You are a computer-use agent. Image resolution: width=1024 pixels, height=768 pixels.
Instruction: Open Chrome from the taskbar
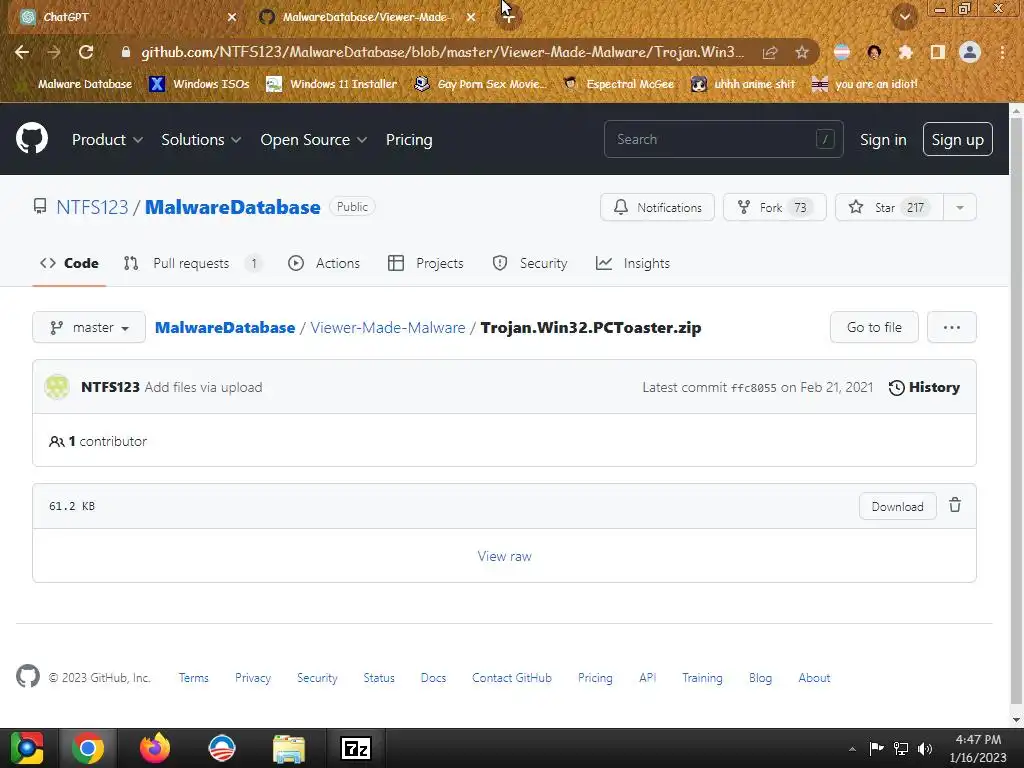click(88, 748)
